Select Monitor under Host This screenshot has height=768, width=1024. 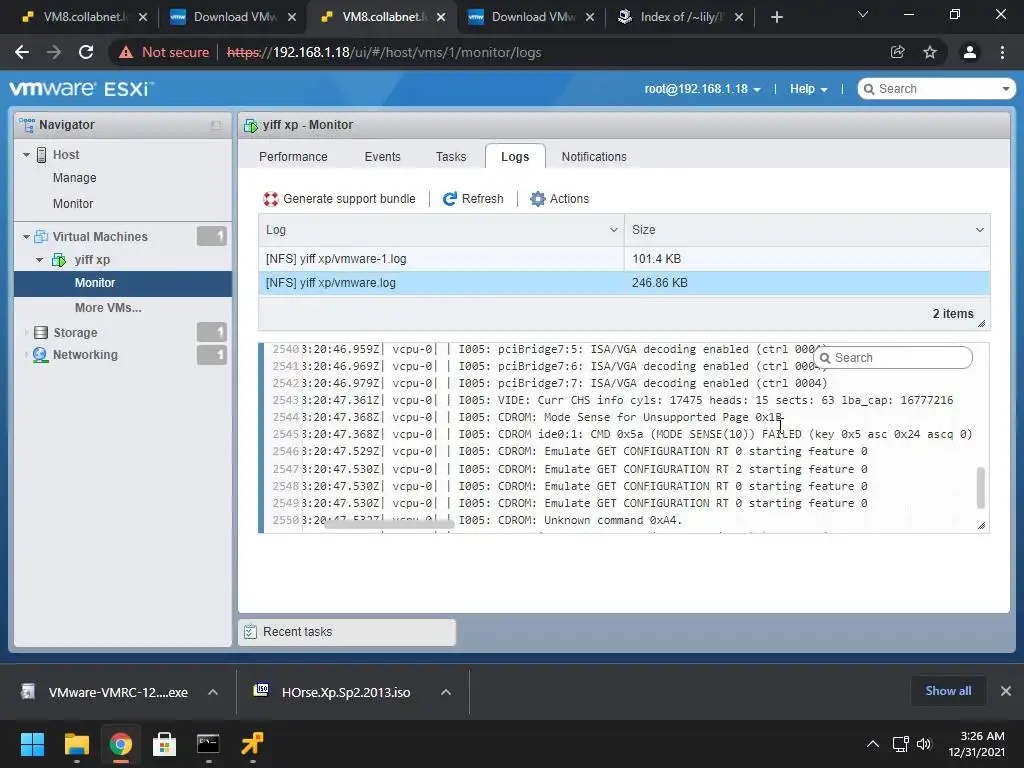[72, 204]
